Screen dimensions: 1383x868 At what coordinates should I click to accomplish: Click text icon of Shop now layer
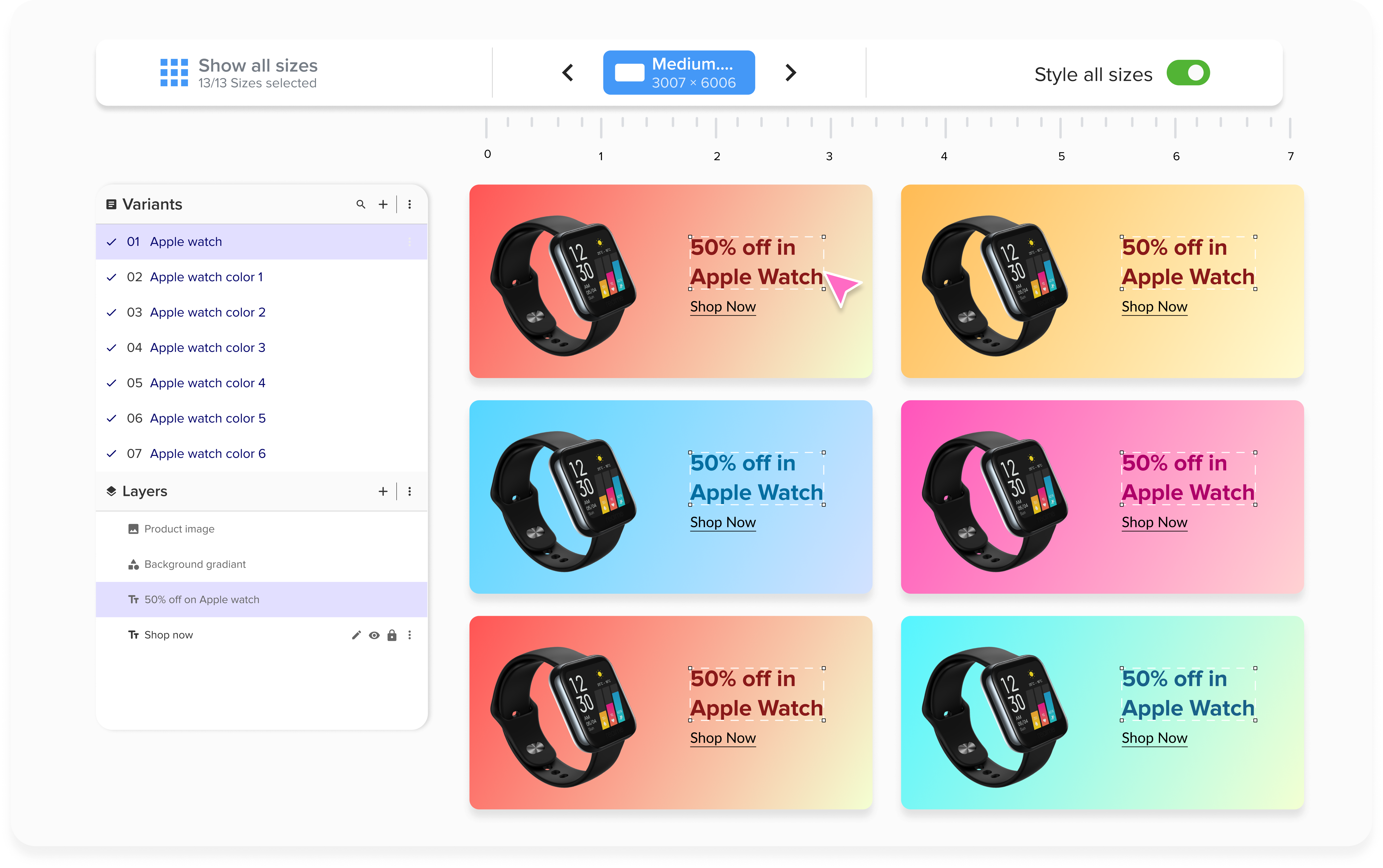(133, 635)
